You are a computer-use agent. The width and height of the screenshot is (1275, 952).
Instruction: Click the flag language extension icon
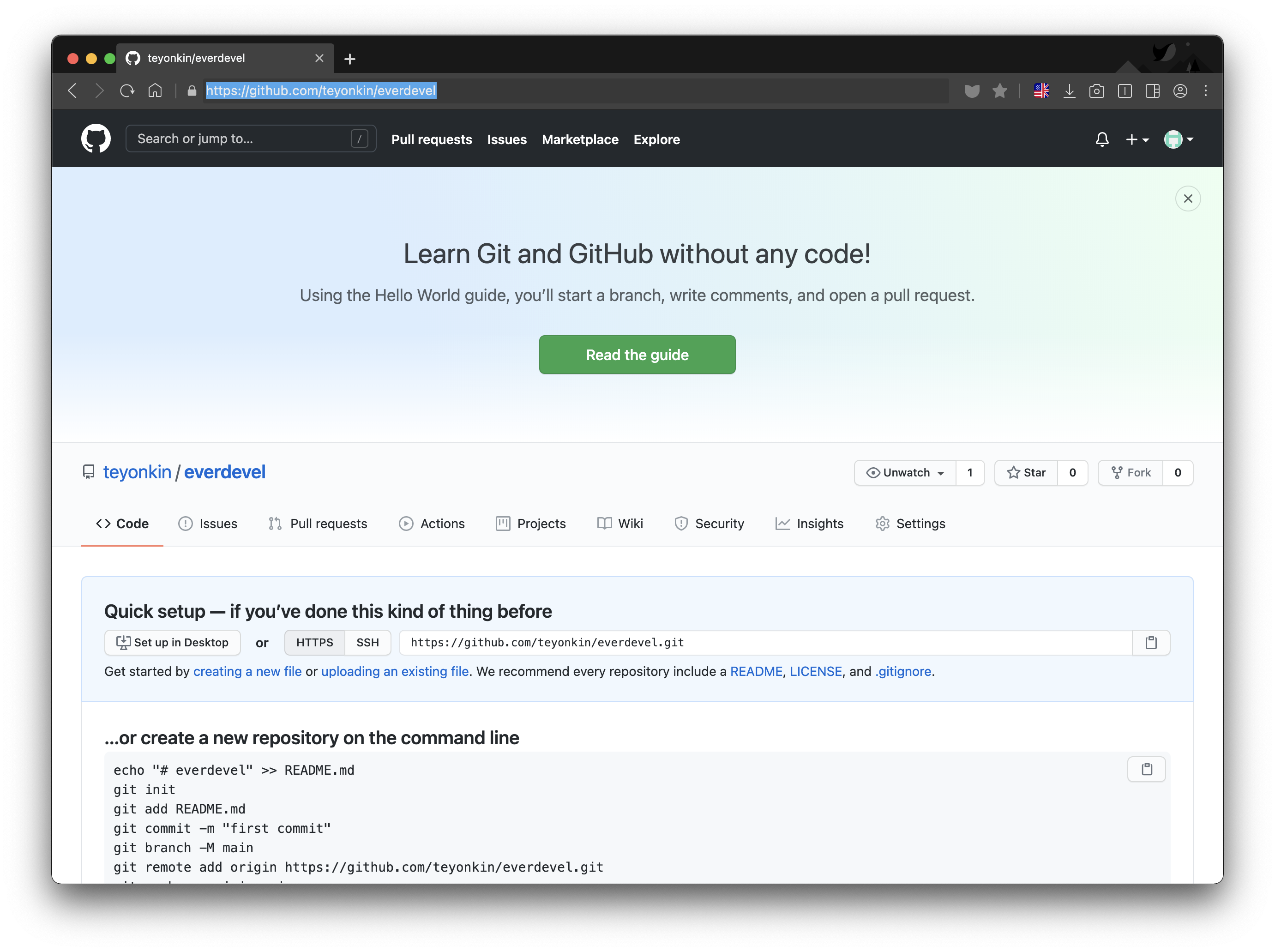click(1041, 90)
